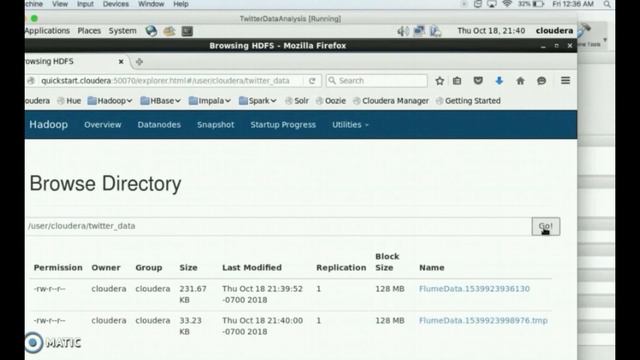This screenshot has width=640, height=360.
Task: Switch to the Datanodes page
Action: click(x=159, y=125)
